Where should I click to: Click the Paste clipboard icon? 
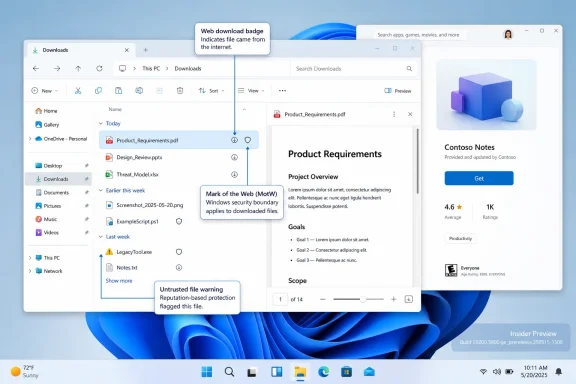(x=118, y=91)
